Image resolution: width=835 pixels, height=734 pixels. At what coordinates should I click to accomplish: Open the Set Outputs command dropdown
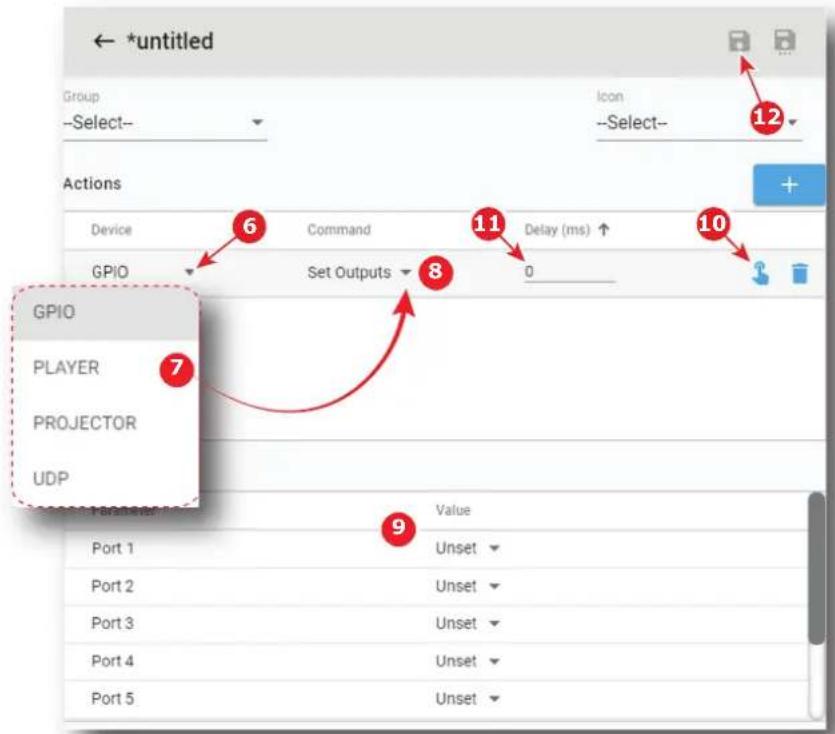pos(359,272)
